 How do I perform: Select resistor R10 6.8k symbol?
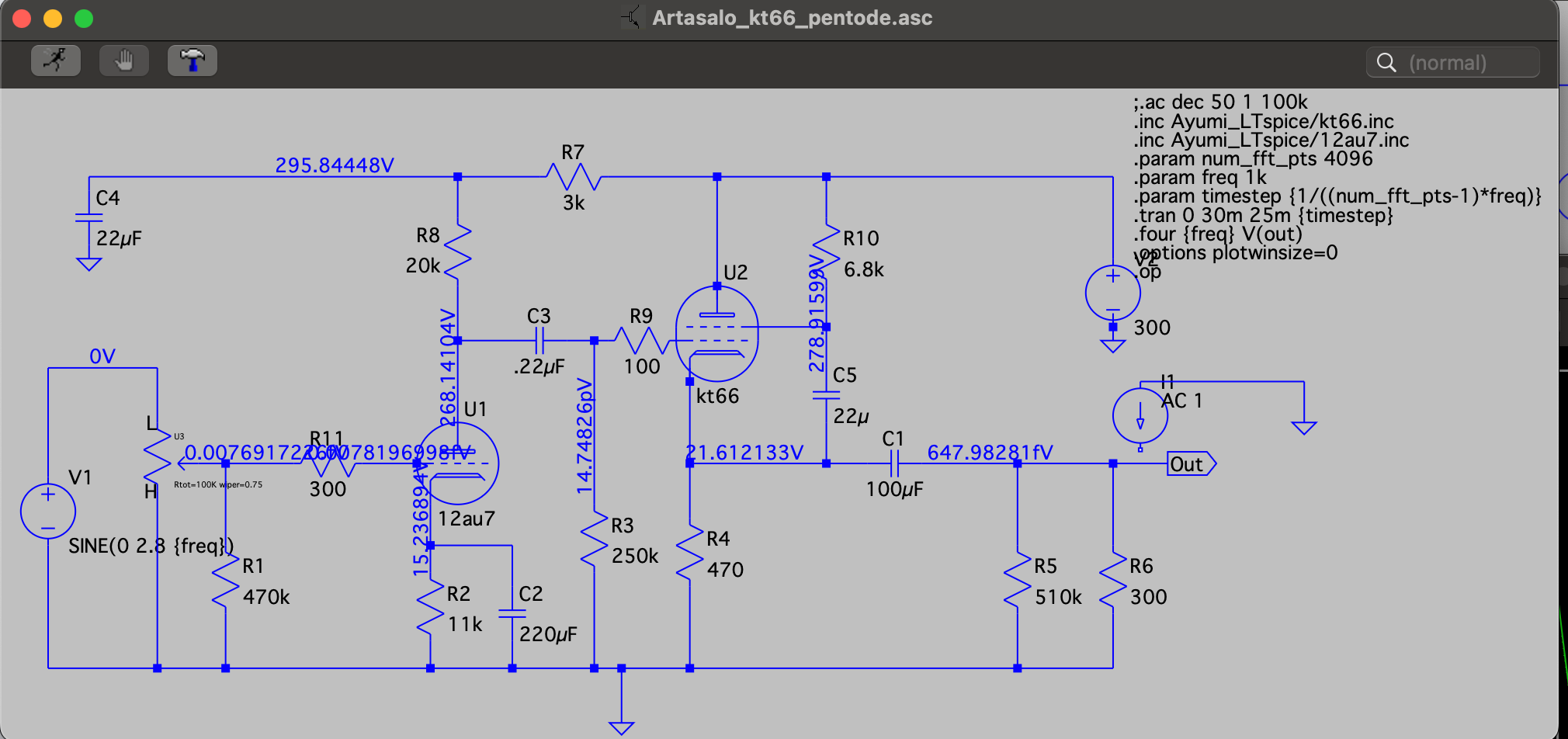pos(827,251)
